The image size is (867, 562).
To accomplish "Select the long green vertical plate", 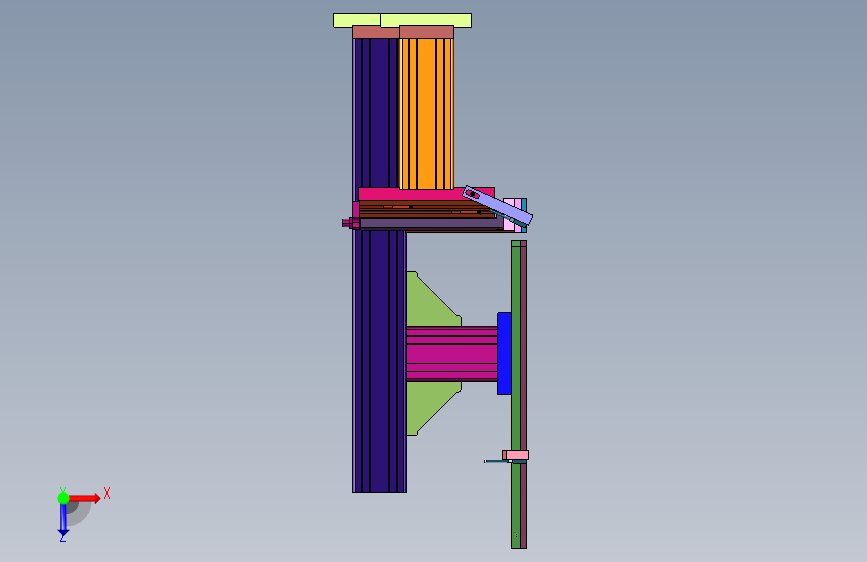I will click(516, 394).
